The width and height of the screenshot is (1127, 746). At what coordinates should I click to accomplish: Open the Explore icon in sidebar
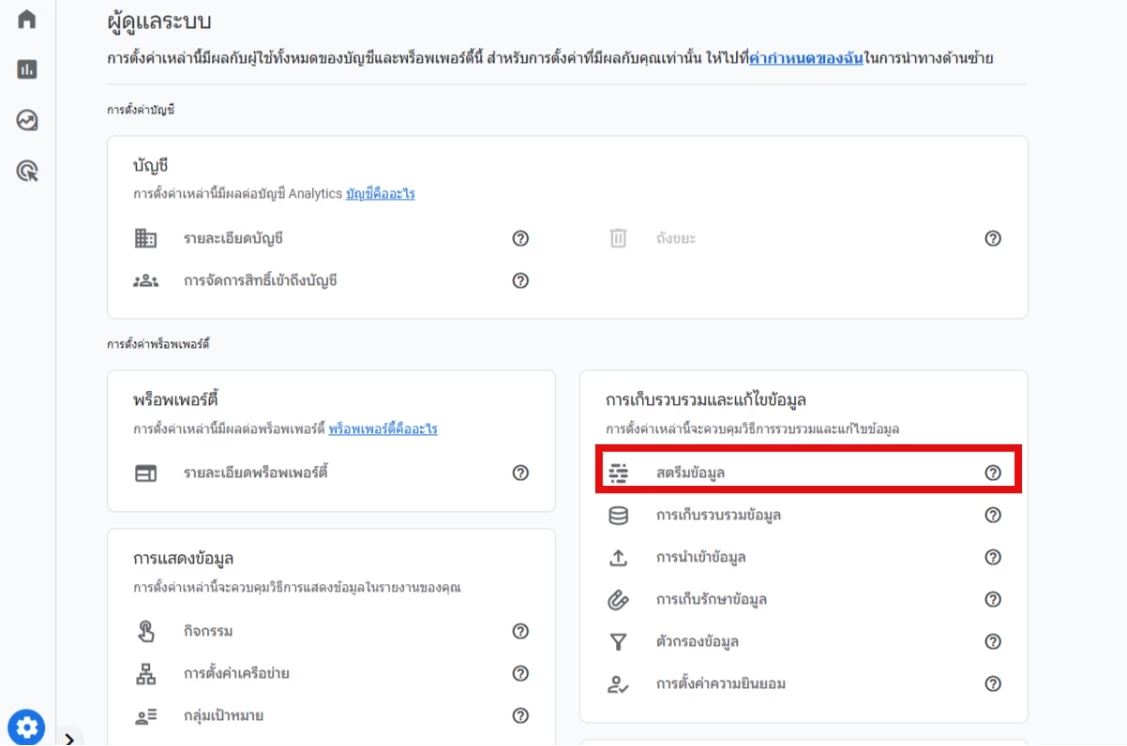pyautogui.click(x=27, y=120)
